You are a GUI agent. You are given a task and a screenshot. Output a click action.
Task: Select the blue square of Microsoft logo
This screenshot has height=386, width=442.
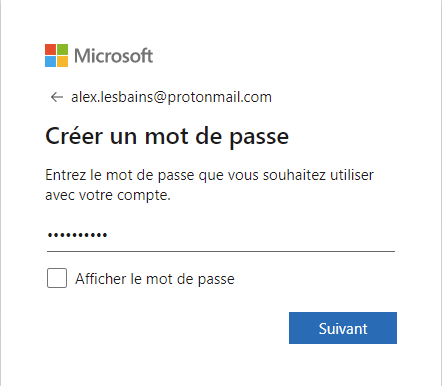[50, 61]
